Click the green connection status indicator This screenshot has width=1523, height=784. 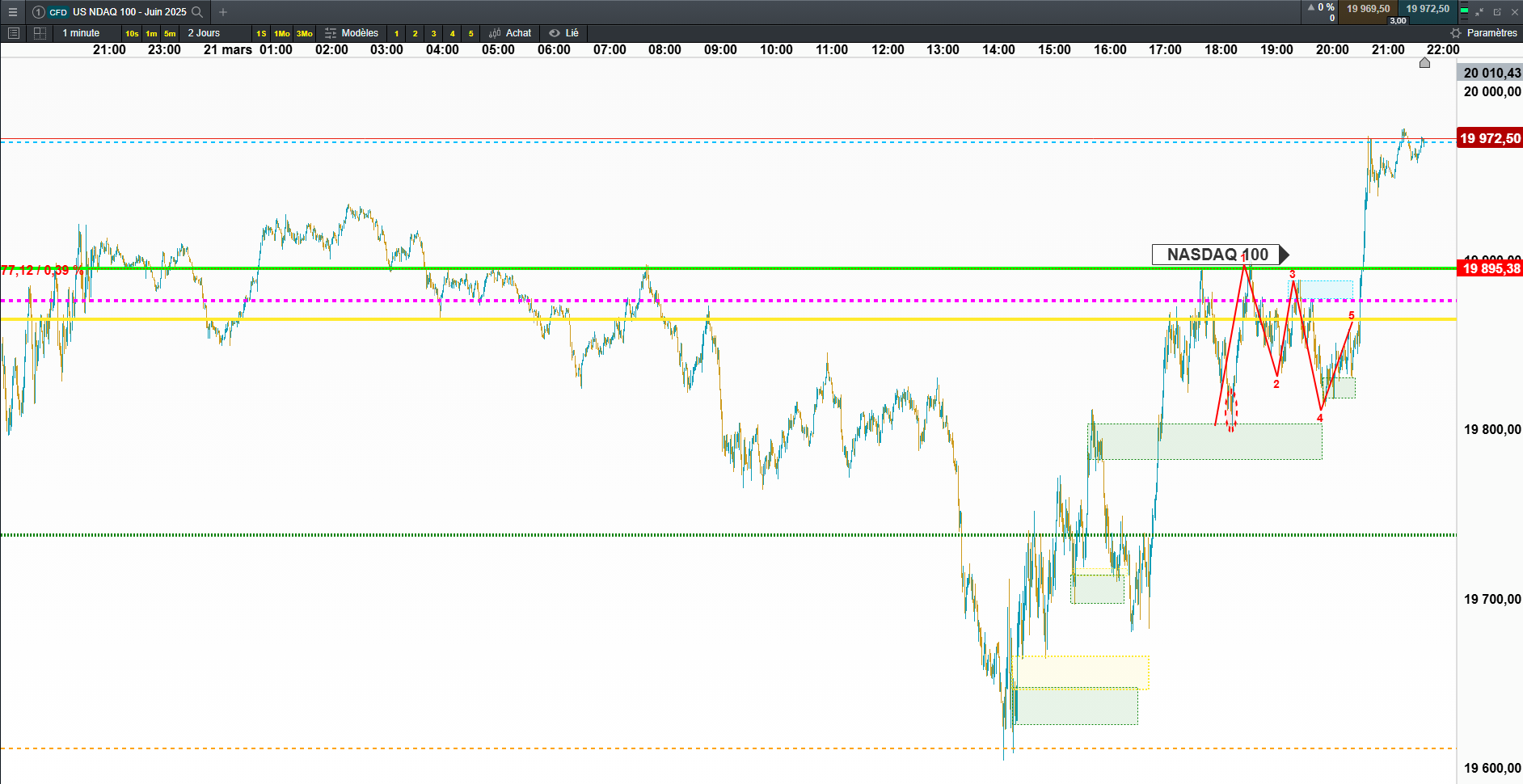point(1464,12)
